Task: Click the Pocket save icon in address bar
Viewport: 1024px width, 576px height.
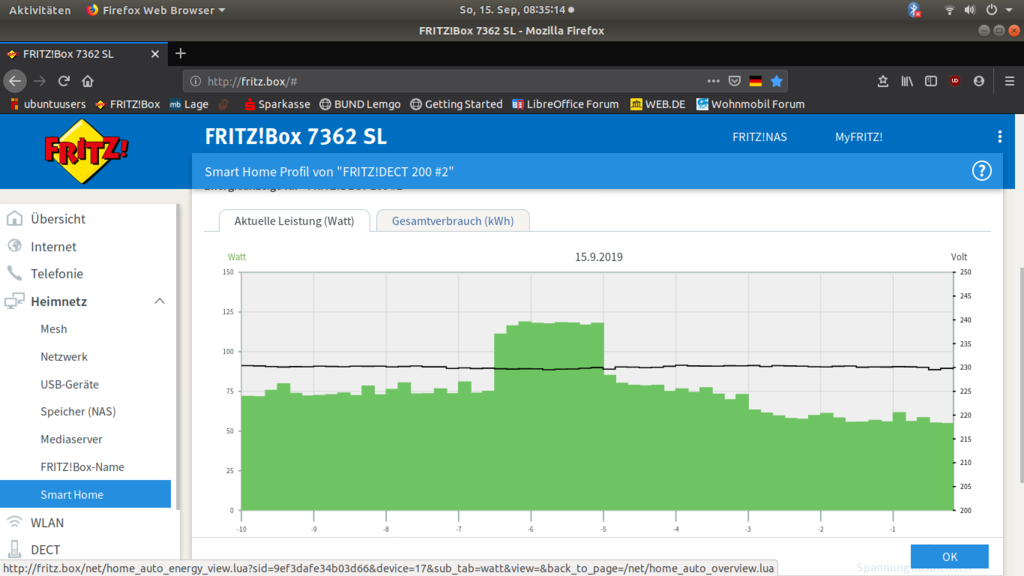Action: pos(735,81)
